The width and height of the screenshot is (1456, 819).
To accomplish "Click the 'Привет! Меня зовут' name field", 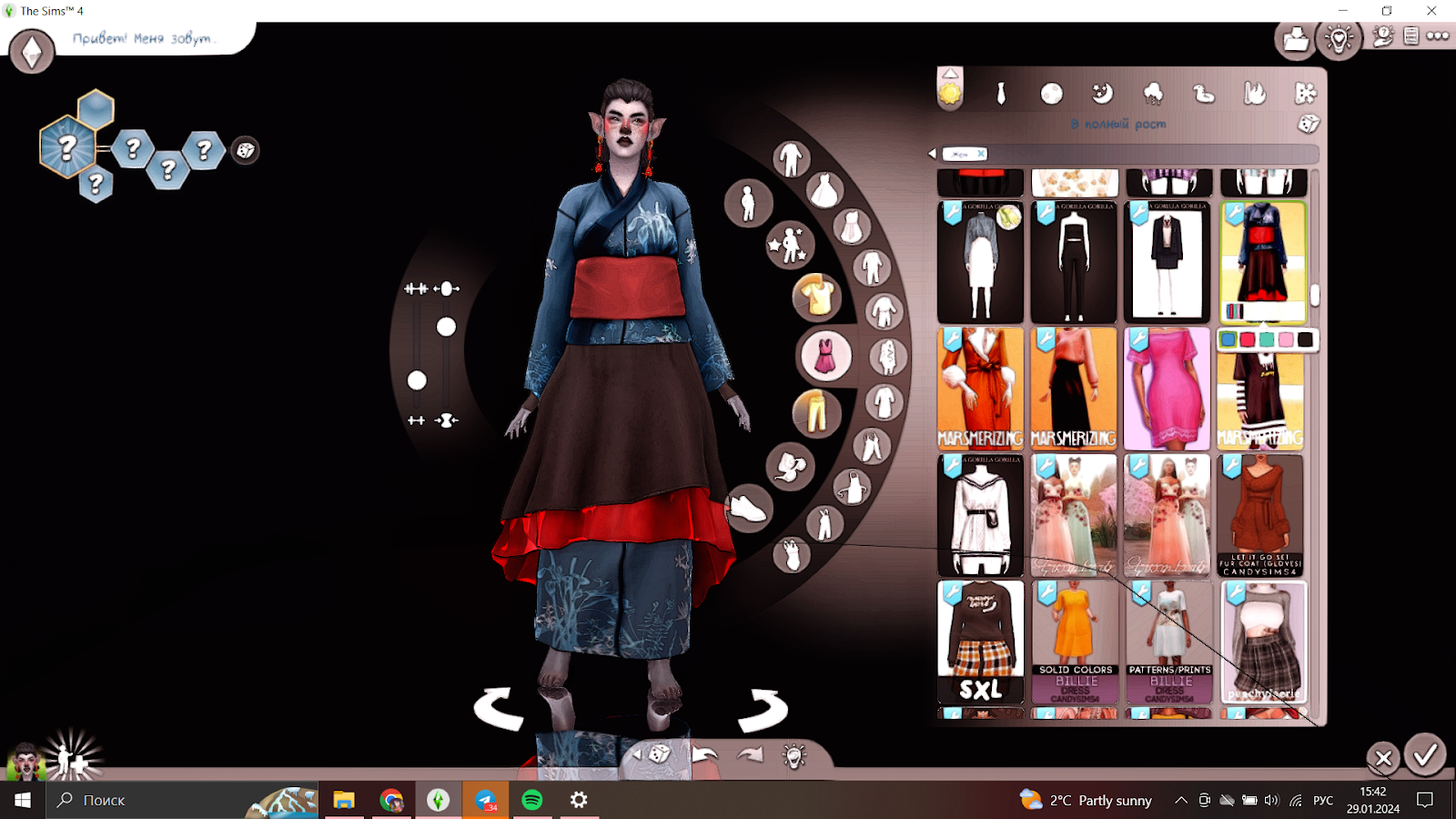I will (x=144, y=38).
